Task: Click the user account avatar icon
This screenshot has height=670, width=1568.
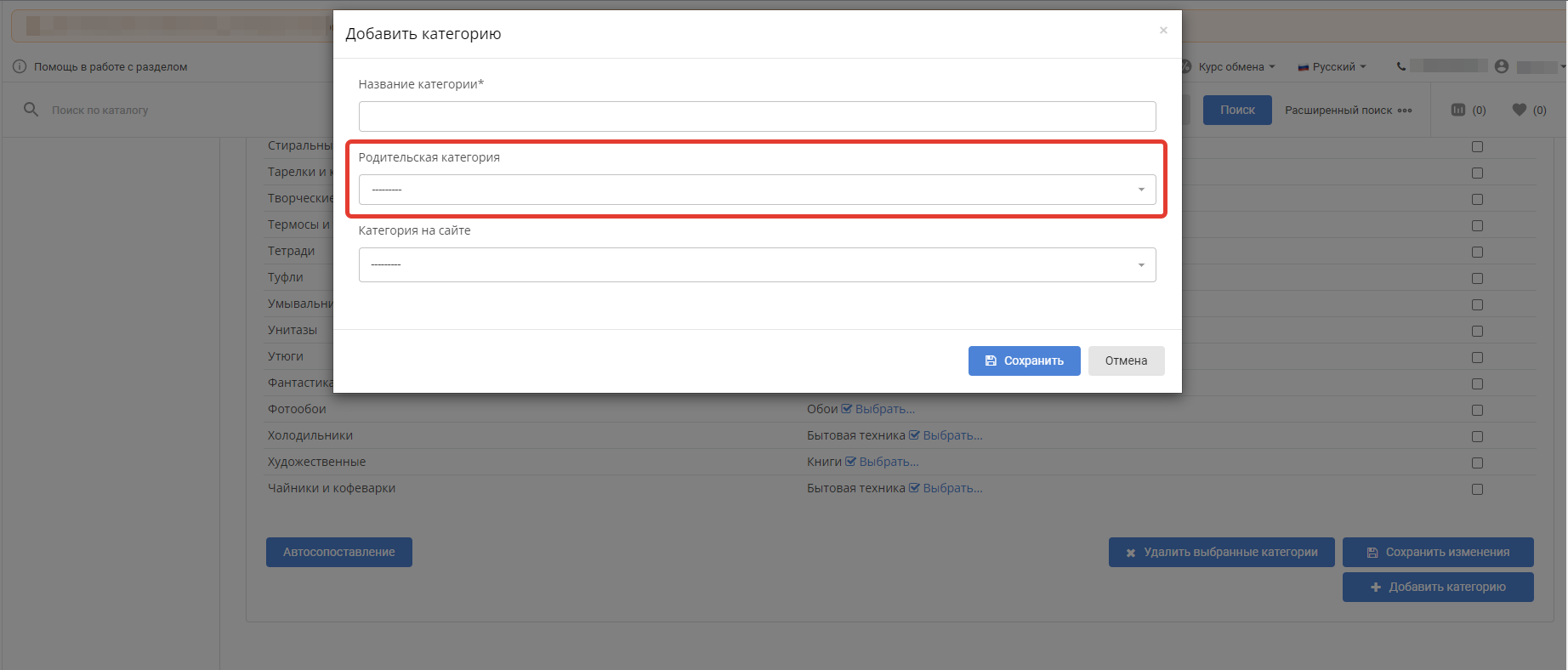Action: pos(1502,66)
